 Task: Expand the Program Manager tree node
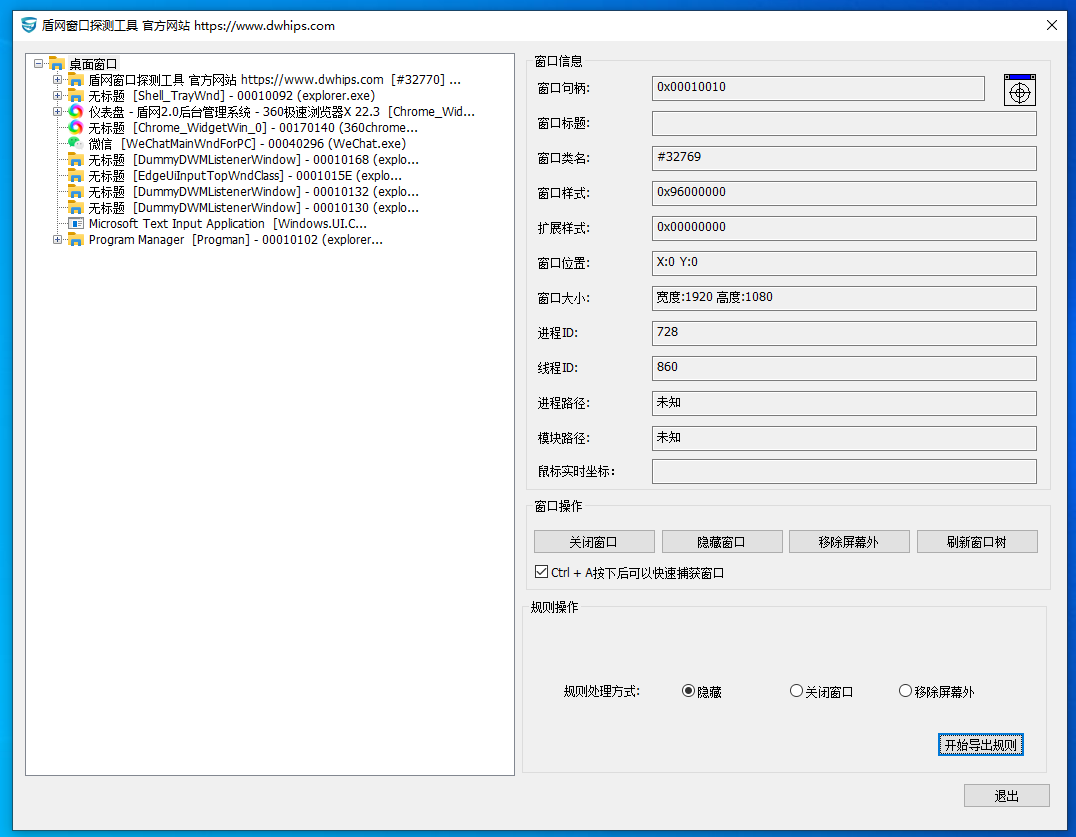click(58, 240)
